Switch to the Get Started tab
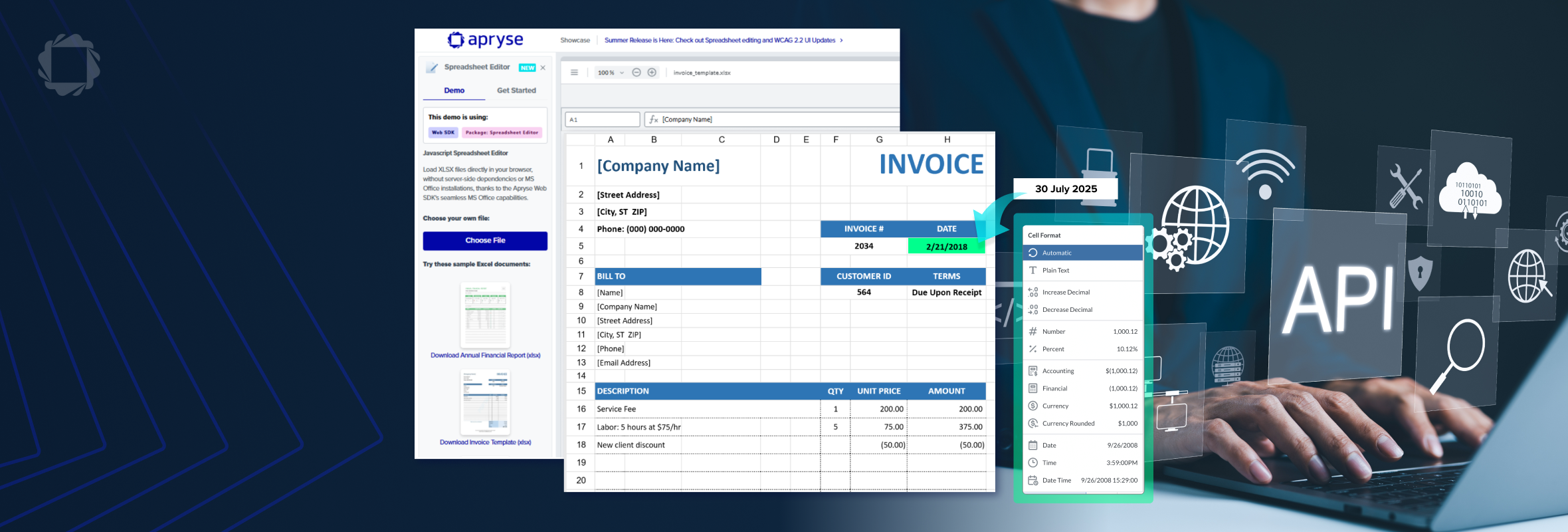Image resolution: width=1568 pixels, height=532 pixels. pyautogui.click(x=516, y=90)
